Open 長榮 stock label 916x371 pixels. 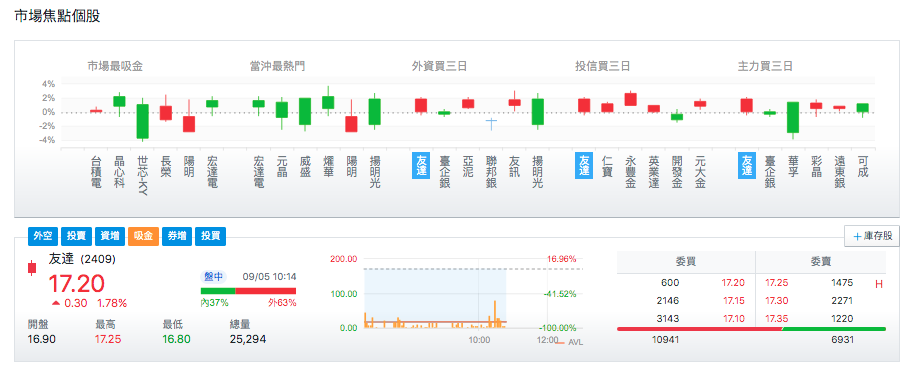pos(166,166)
